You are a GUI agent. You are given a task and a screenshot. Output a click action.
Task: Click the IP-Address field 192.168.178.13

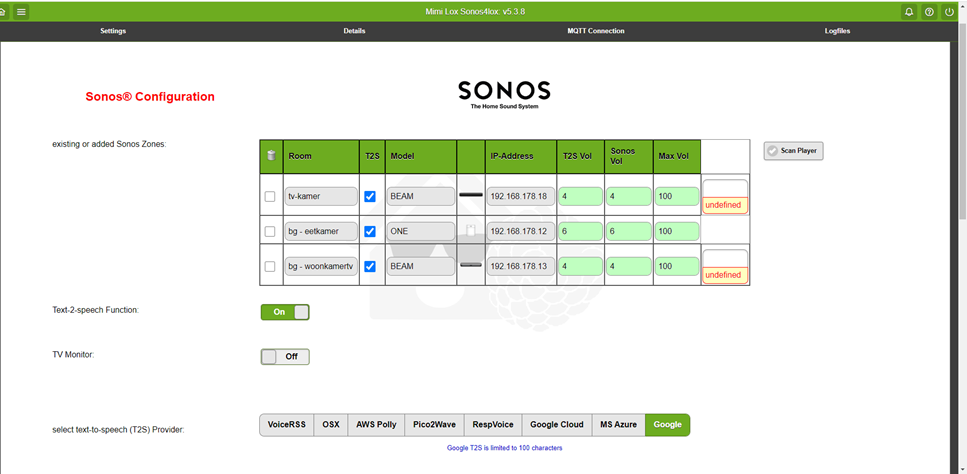(521, 266)
